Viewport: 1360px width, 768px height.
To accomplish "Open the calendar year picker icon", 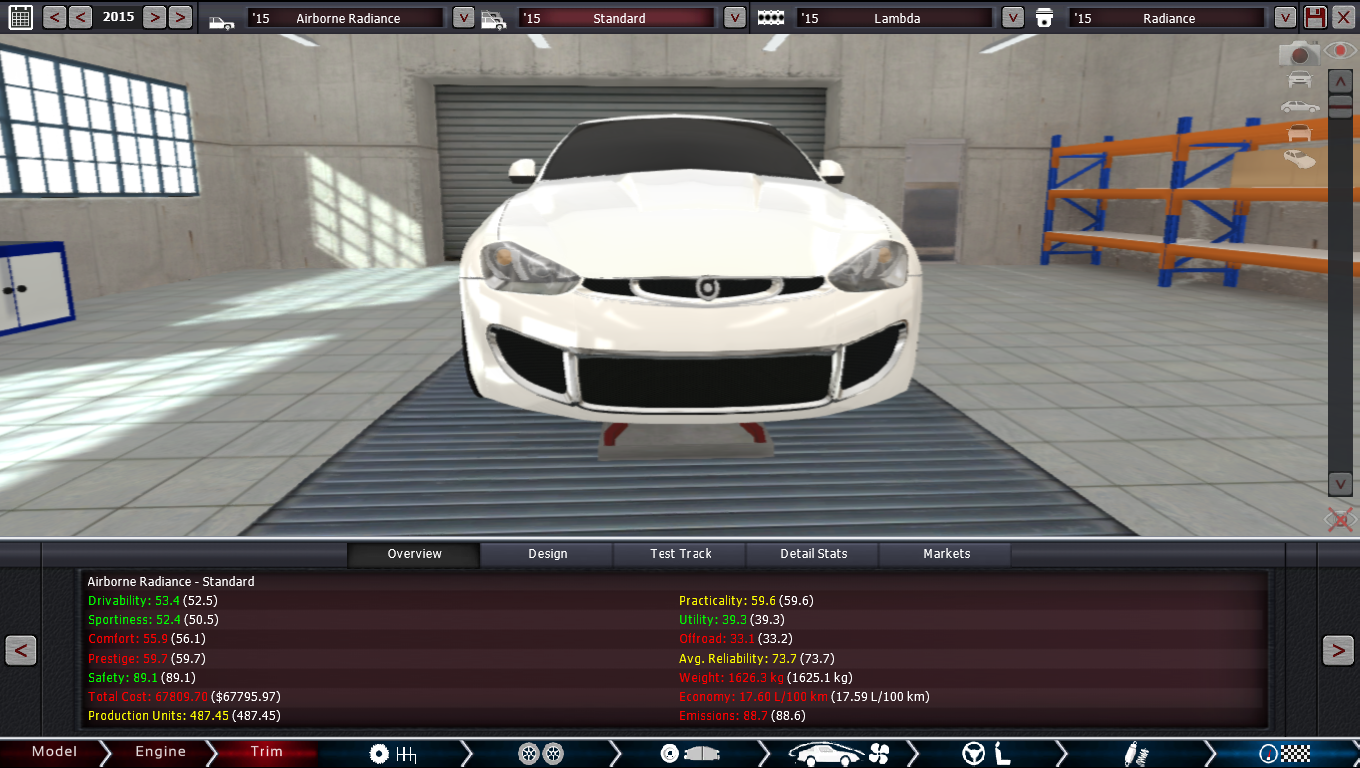I will (21, 17).
